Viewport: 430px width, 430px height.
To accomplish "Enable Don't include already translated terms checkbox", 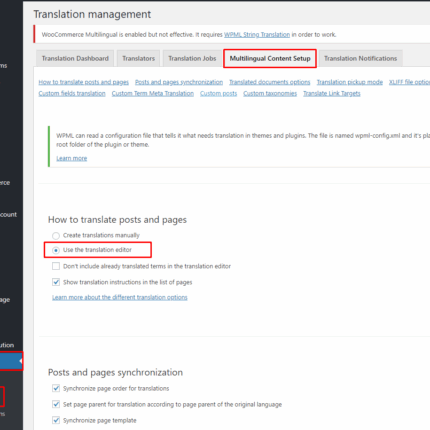I will [x=56, y=266].
